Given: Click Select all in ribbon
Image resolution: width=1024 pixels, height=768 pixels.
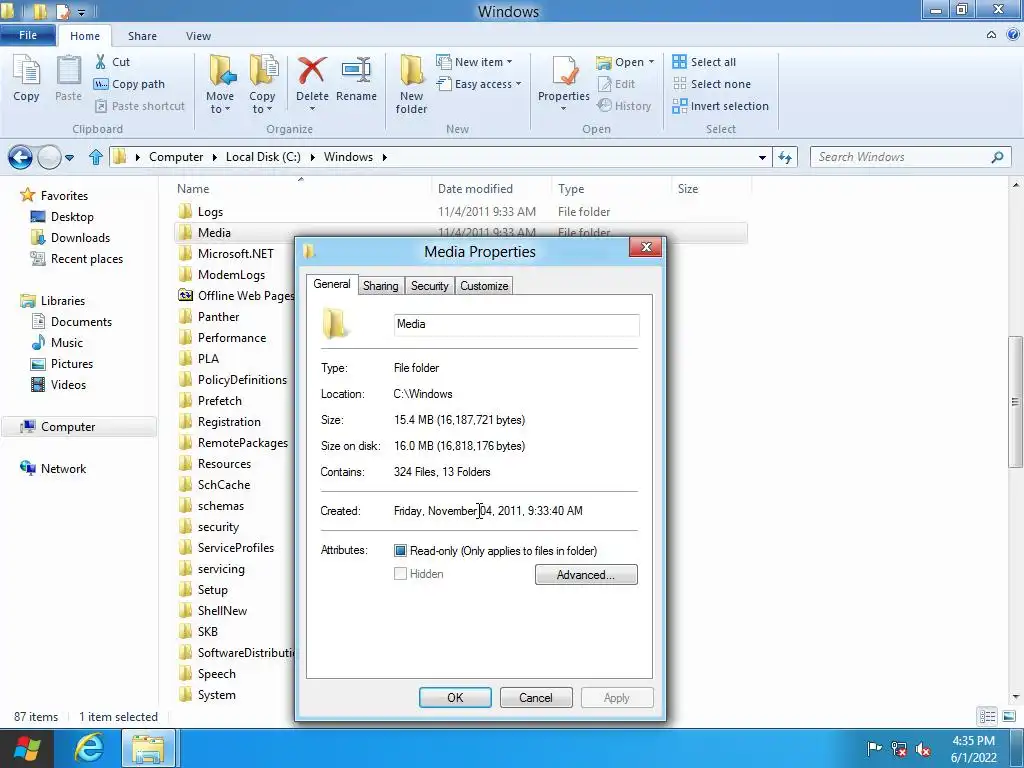Looking at the screenshot, I should click(x=704, y=62).
